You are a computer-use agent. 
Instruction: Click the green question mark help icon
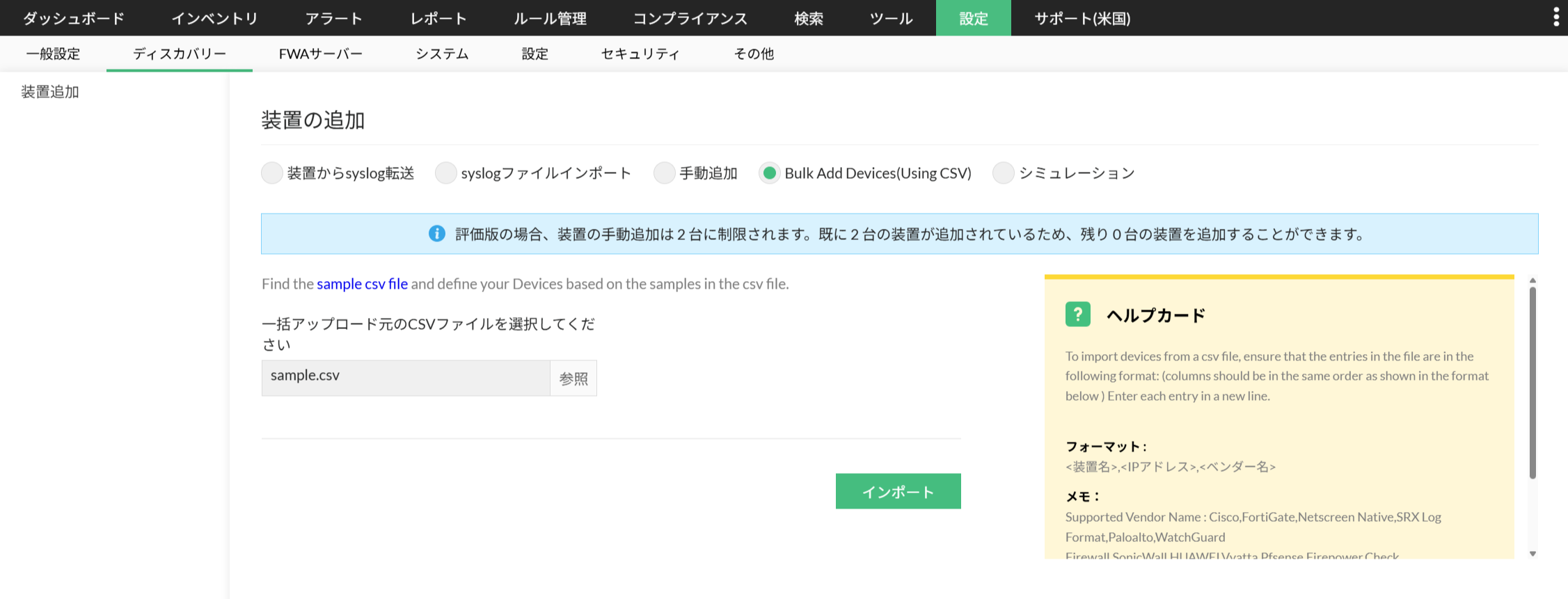(x=1077, y=314)
